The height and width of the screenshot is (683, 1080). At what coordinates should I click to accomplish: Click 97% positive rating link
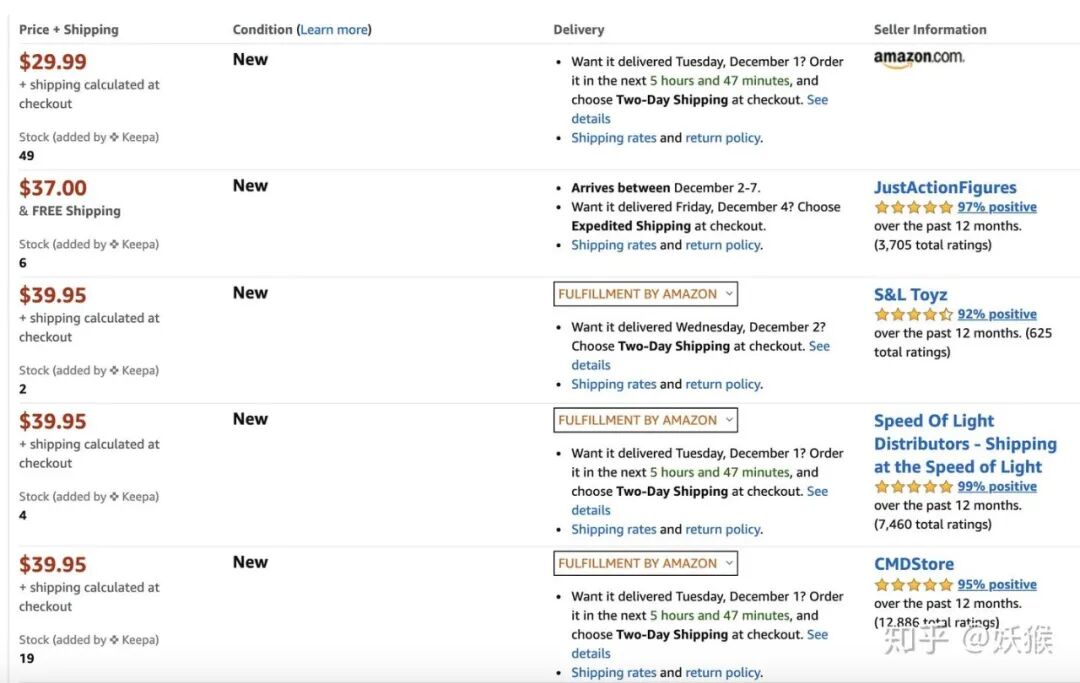[997, 207]
